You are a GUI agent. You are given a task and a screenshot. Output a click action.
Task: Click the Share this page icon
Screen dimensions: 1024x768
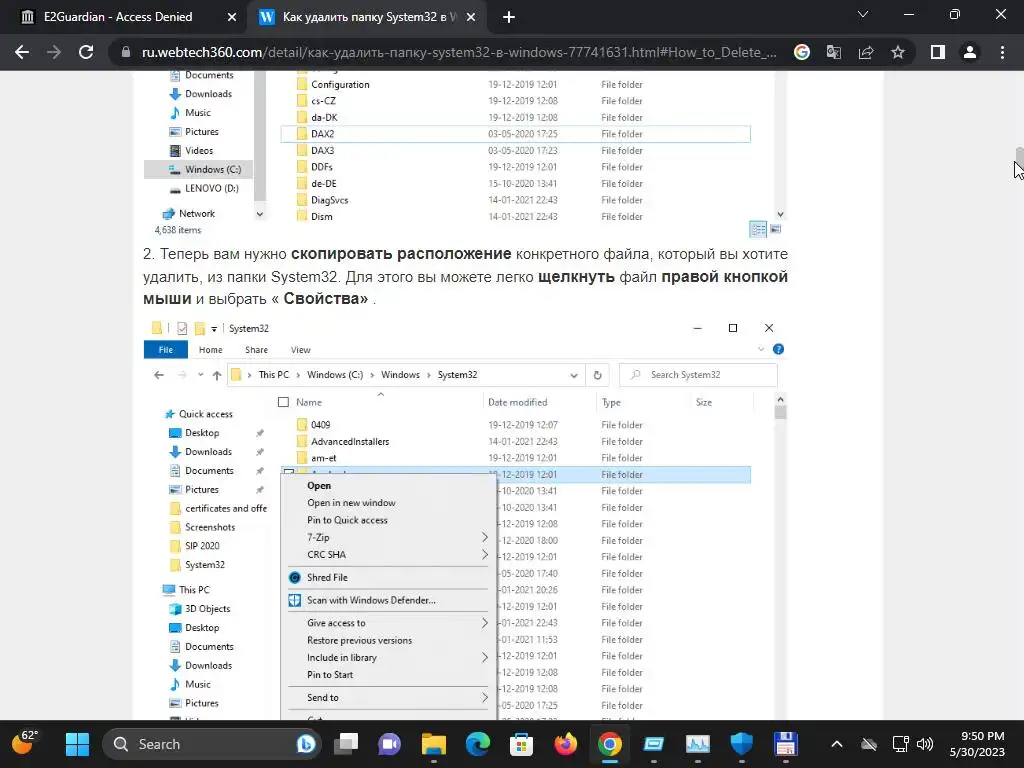866,52
